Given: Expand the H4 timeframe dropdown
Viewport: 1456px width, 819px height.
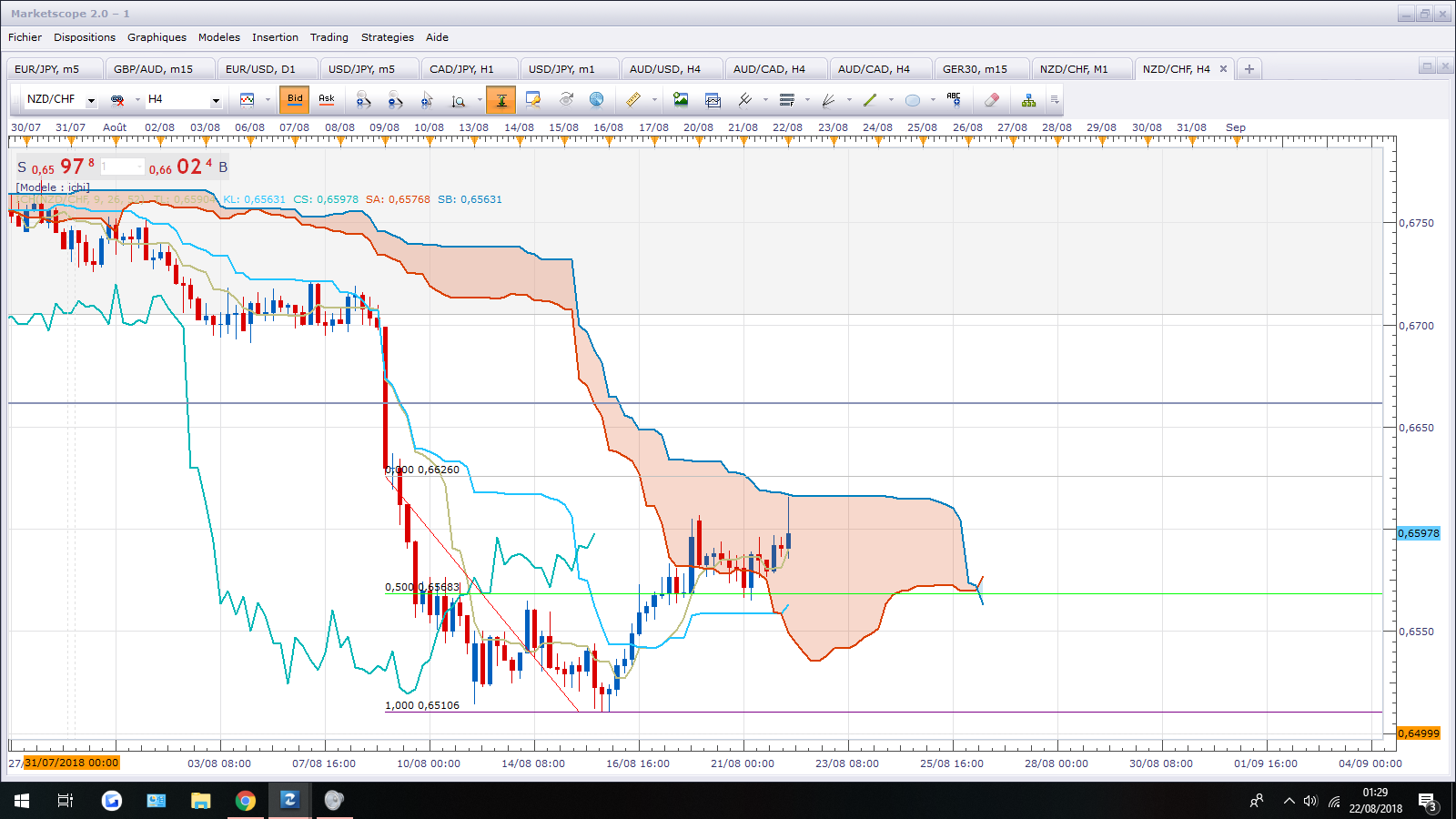Looking at the screenshot, I should click(216, 100).
